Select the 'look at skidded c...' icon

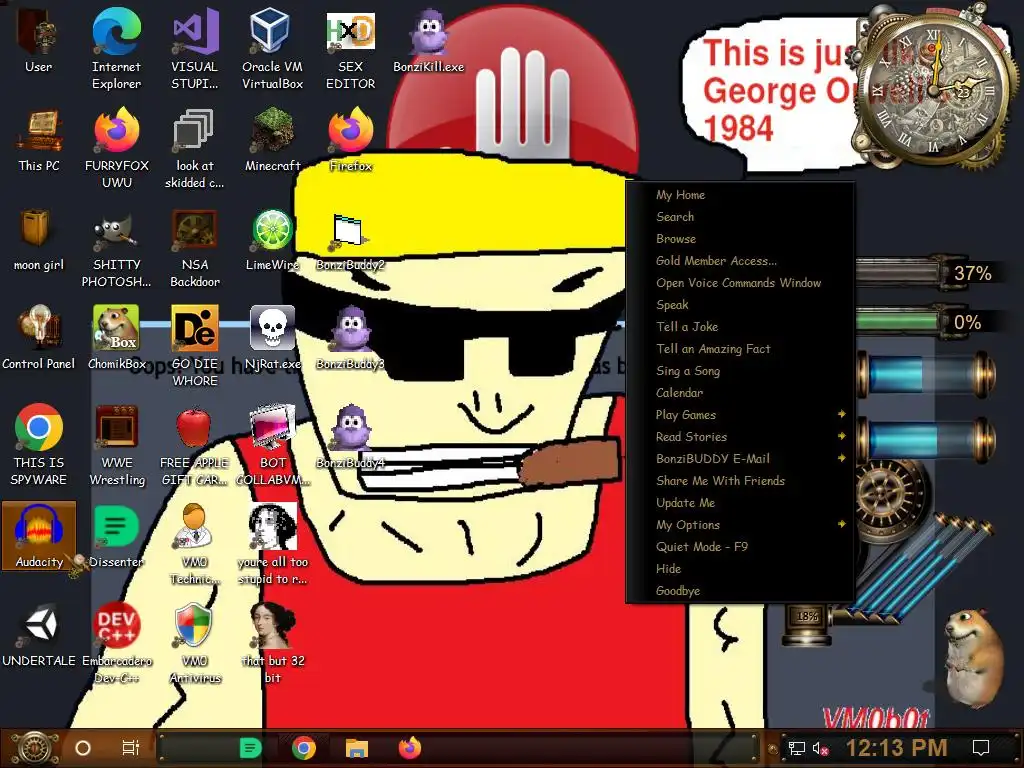195,148
